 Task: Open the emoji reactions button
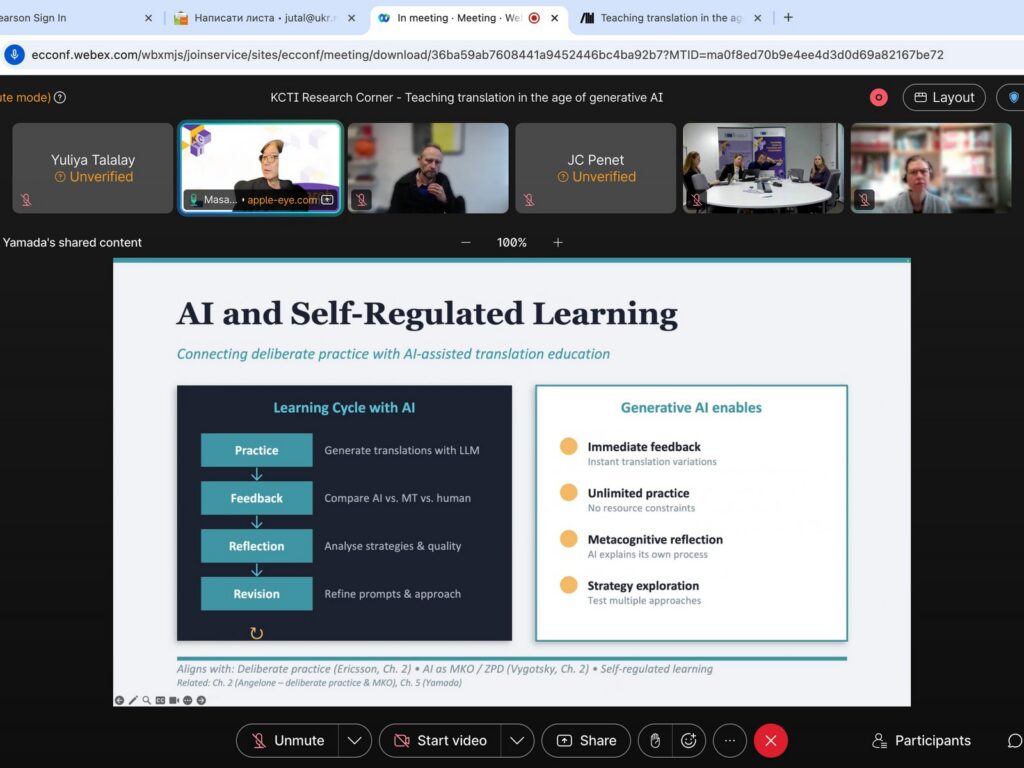tap(688, 741)
